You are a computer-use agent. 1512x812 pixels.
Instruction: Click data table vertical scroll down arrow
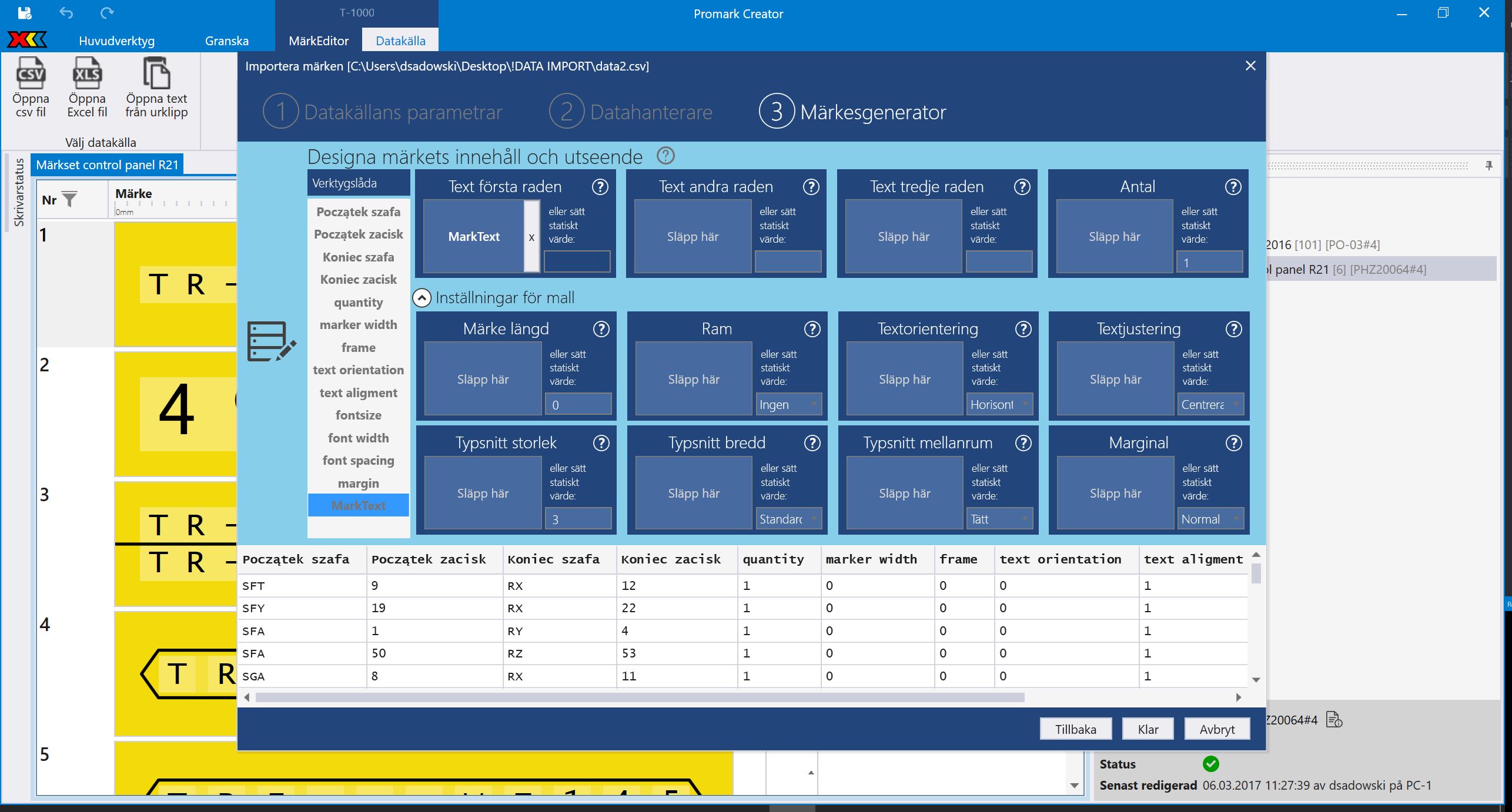click(x=1256, y=680)
